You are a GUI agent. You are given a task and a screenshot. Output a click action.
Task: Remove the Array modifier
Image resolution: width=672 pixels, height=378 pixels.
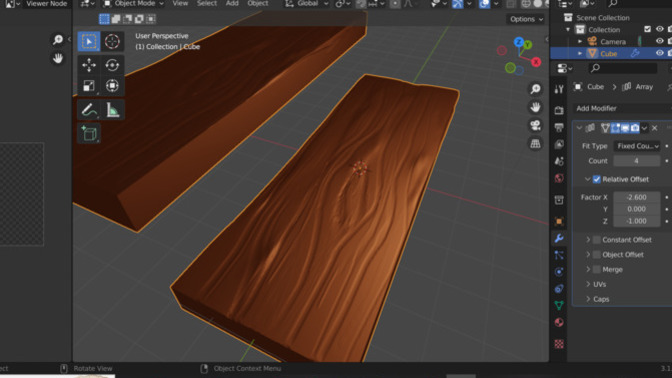click(x=654, y=128)
